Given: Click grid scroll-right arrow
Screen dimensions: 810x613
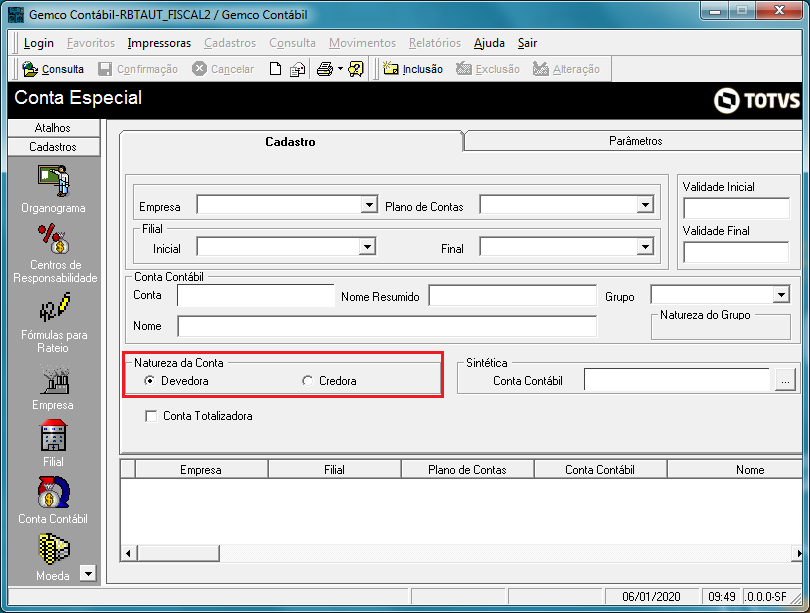Looking at the screenshot, I should tap(798, 553).
